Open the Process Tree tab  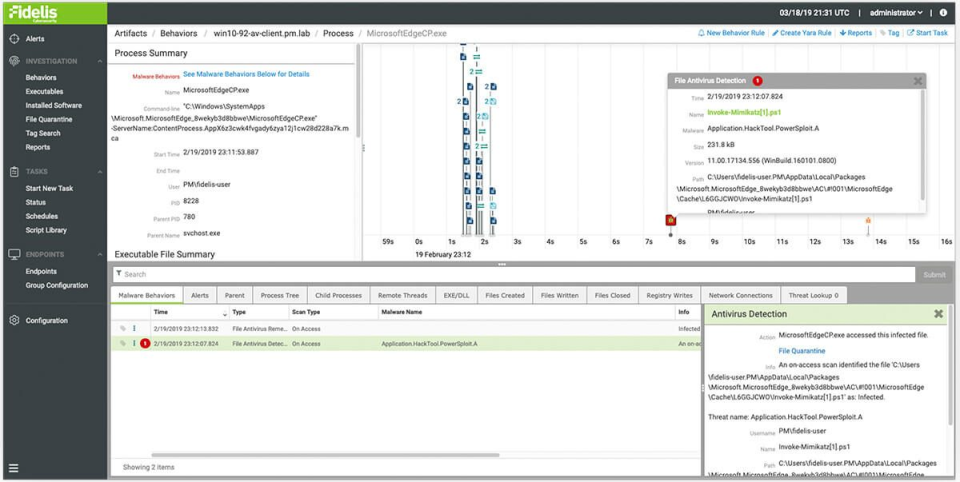(x=280, y=295)
